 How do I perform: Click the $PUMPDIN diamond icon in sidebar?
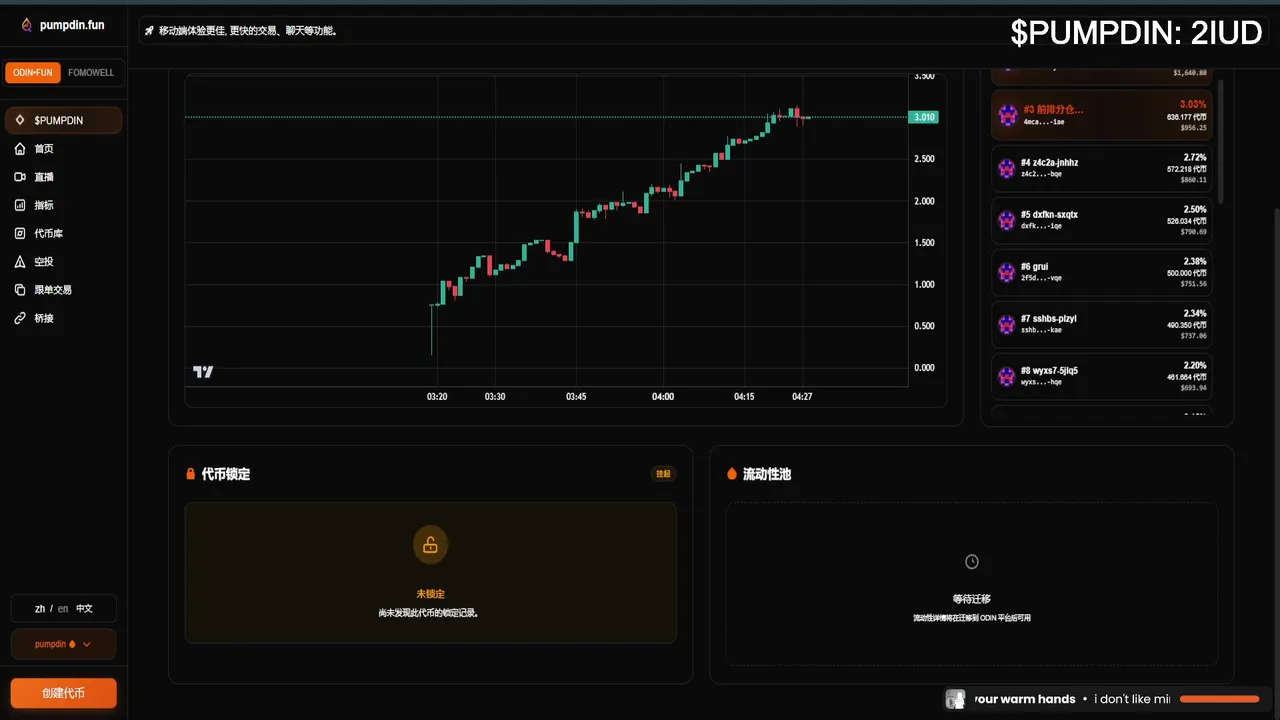click(x=20, y=120)
